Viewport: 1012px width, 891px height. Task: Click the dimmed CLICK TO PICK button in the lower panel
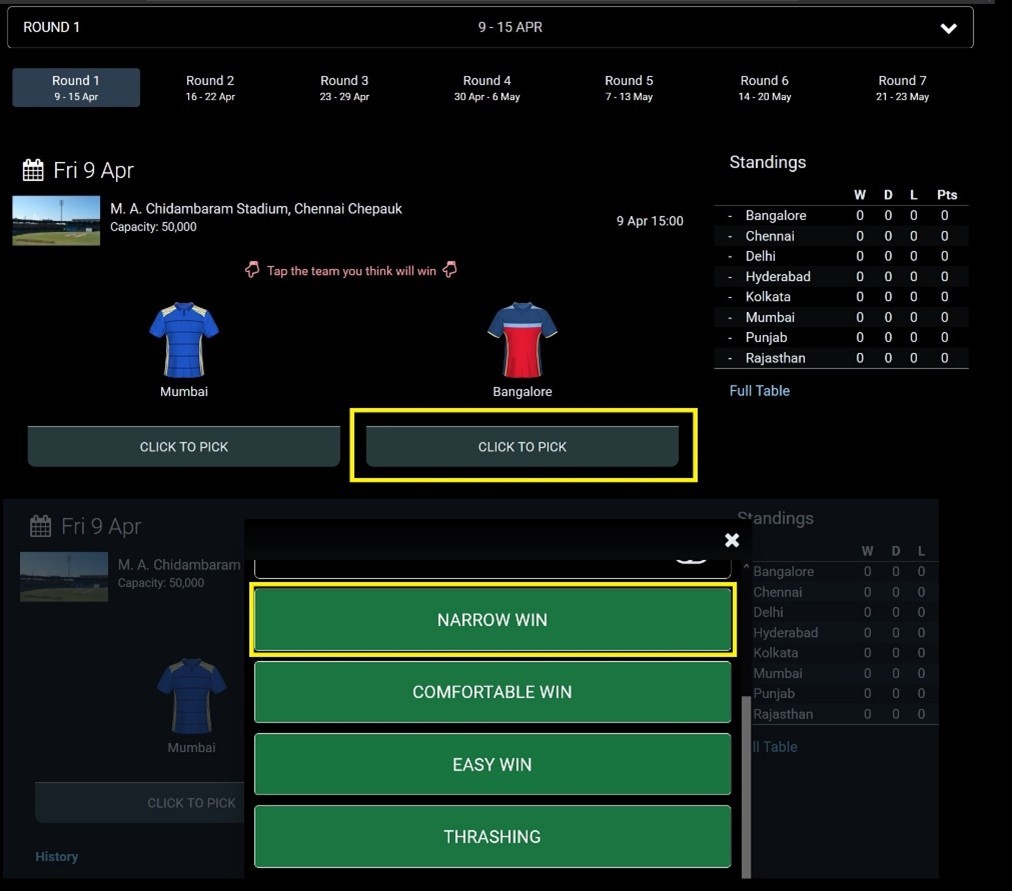tap(140, 803)
